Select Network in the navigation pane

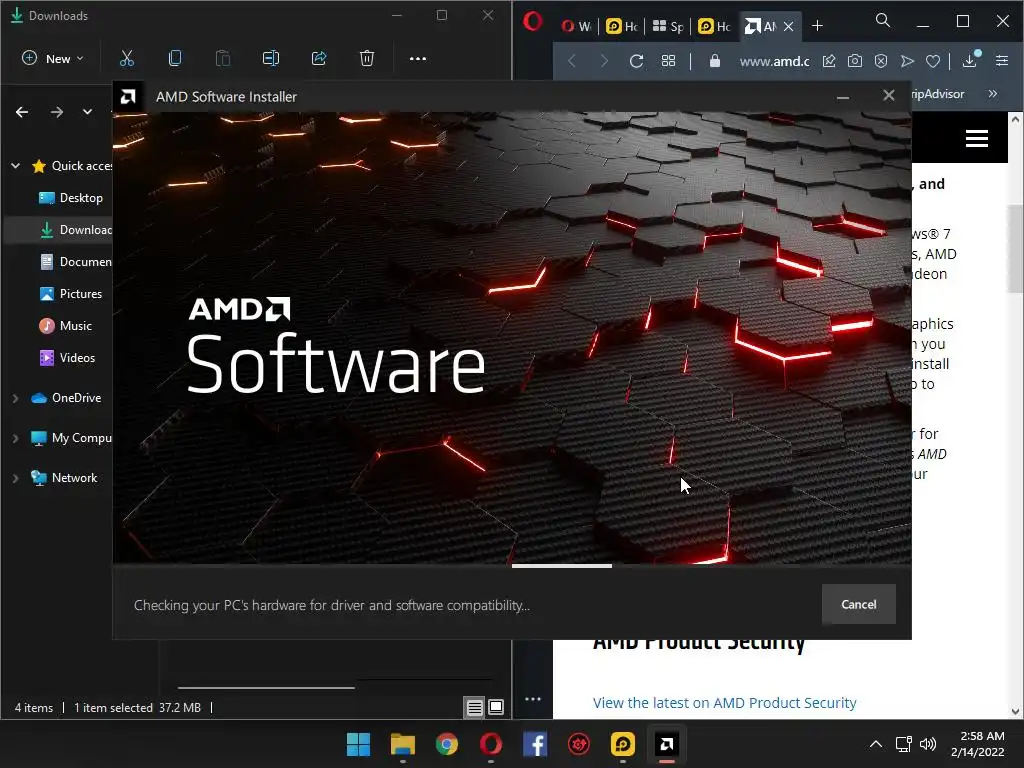[64, 478]
